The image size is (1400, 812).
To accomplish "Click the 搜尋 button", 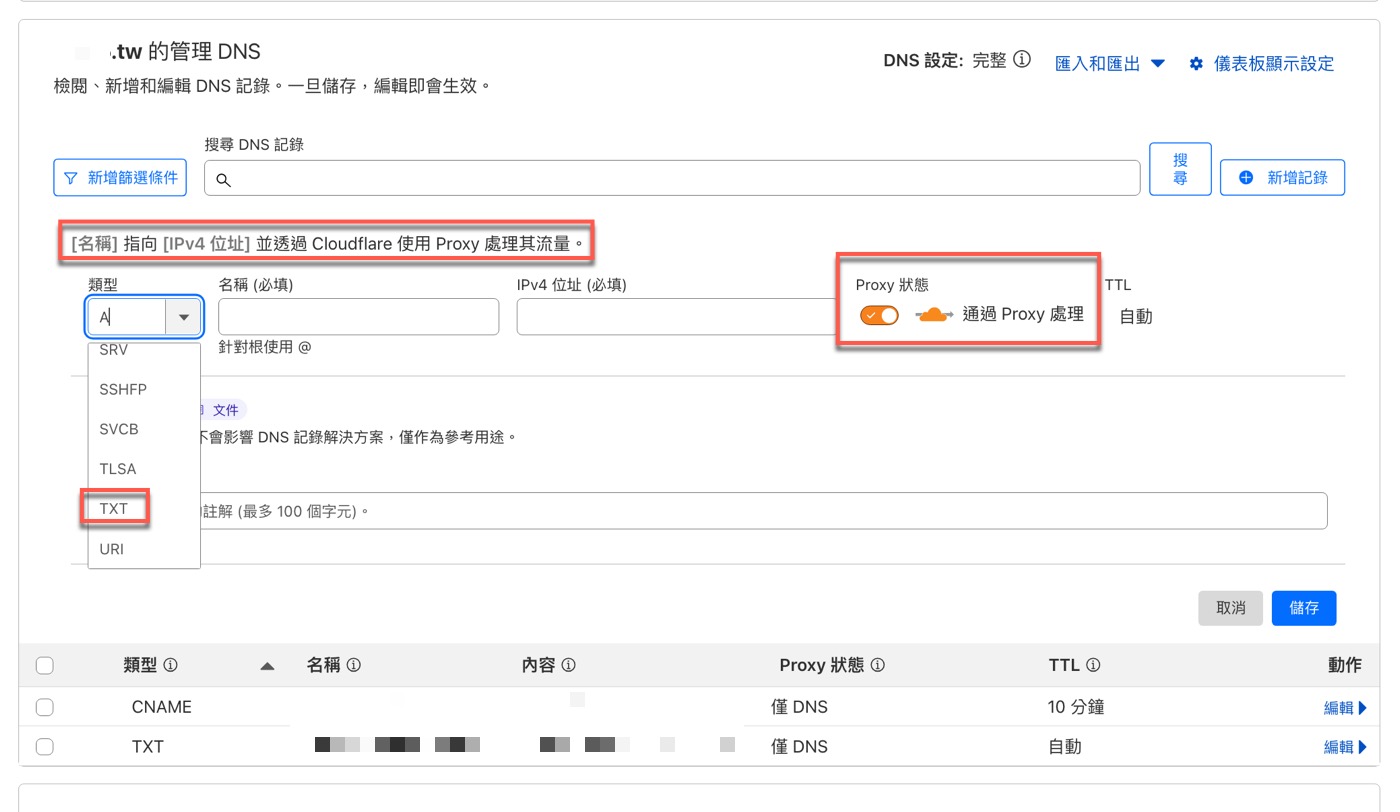I will (x=1180, y=169).
